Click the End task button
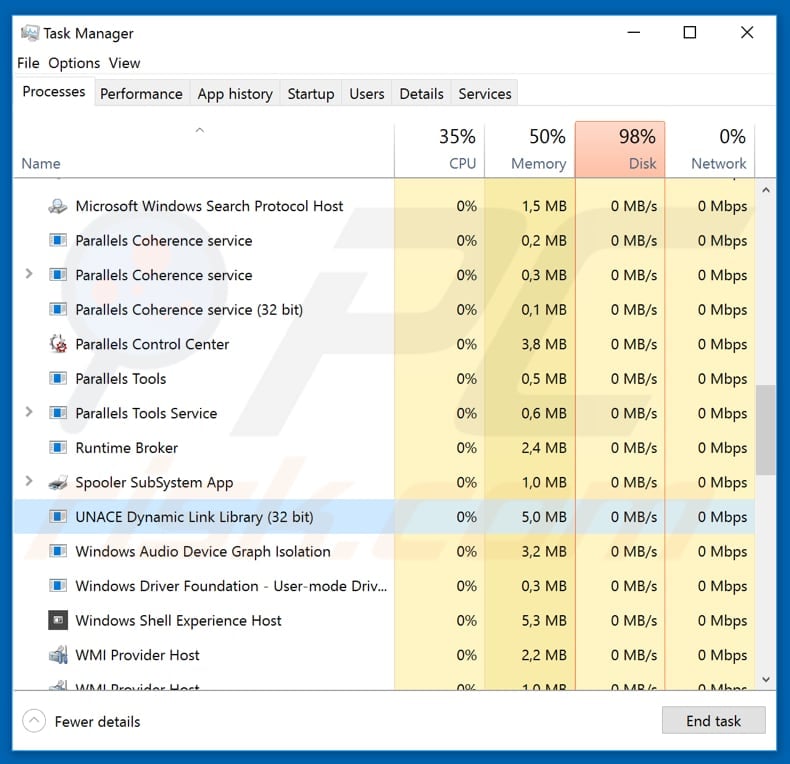 (713, 721)
